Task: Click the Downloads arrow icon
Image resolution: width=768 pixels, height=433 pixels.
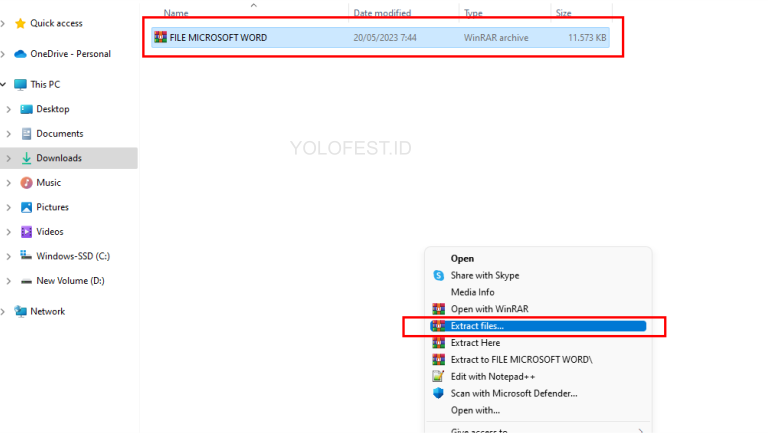Action: pyautogui.click(x=26, y=158)
